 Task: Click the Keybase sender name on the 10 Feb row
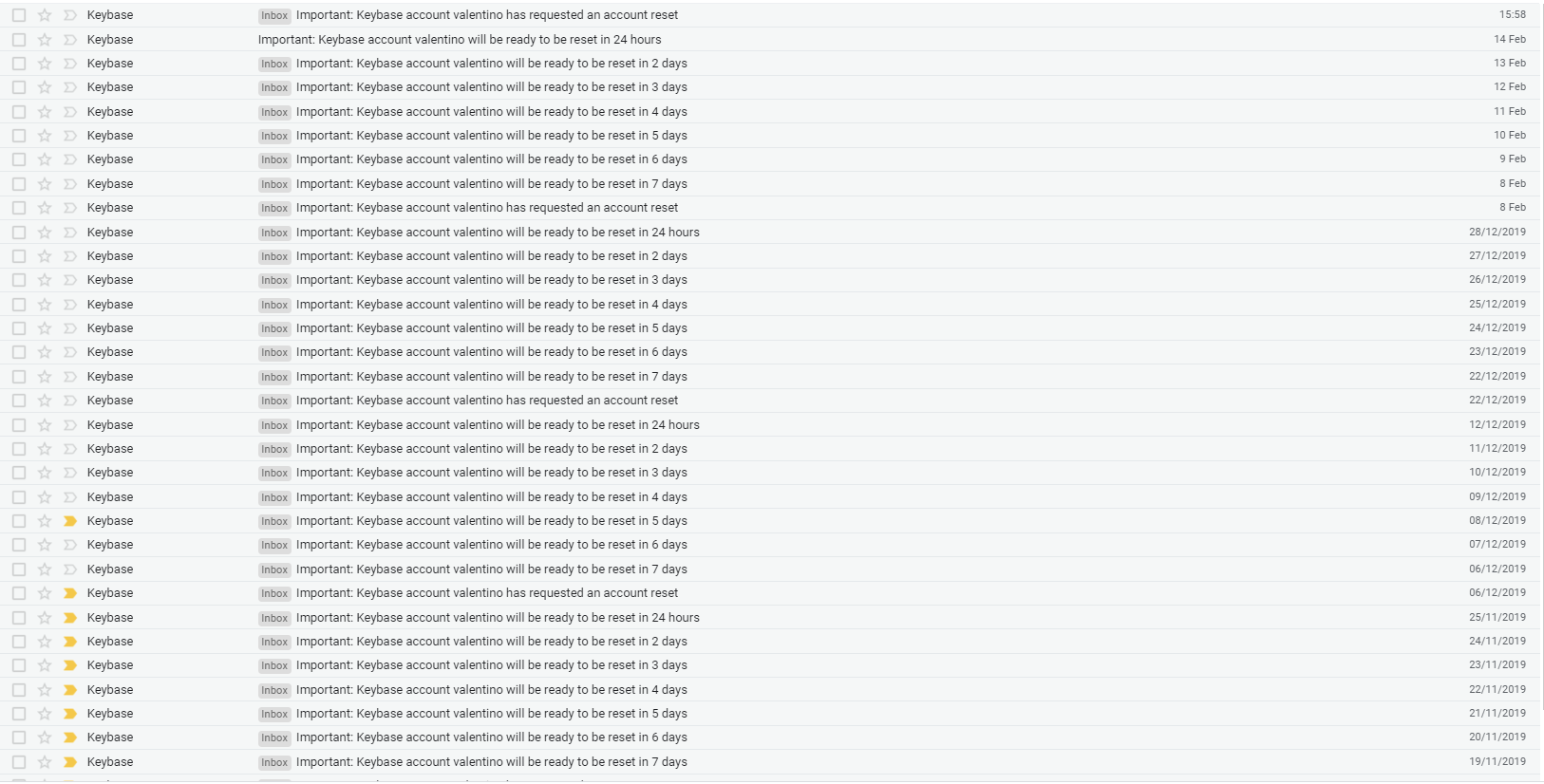tap(109, 135)
